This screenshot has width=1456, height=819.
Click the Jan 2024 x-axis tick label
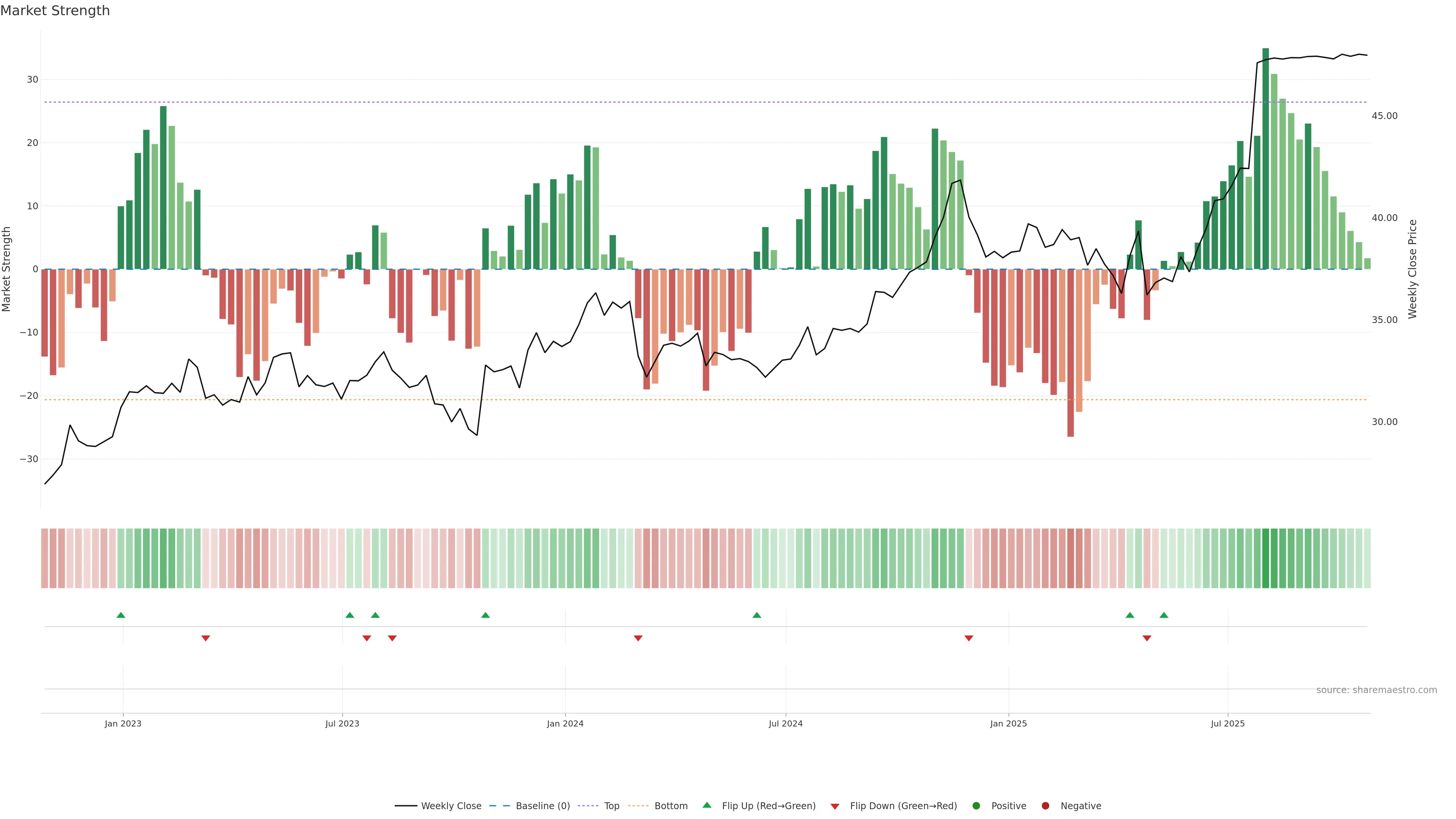tap(565, 723)
